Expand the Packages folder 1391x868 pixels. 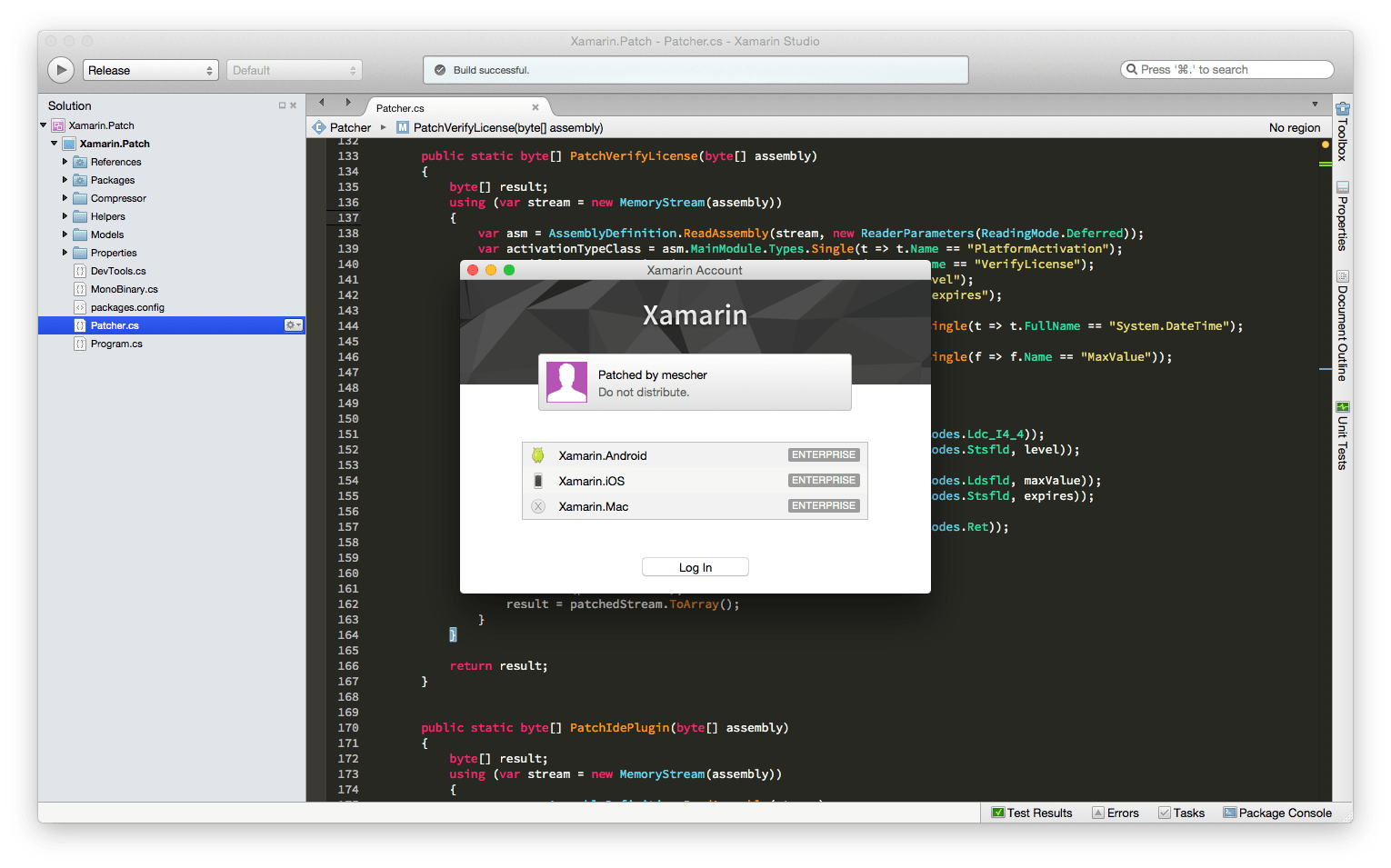pos(65,180)
